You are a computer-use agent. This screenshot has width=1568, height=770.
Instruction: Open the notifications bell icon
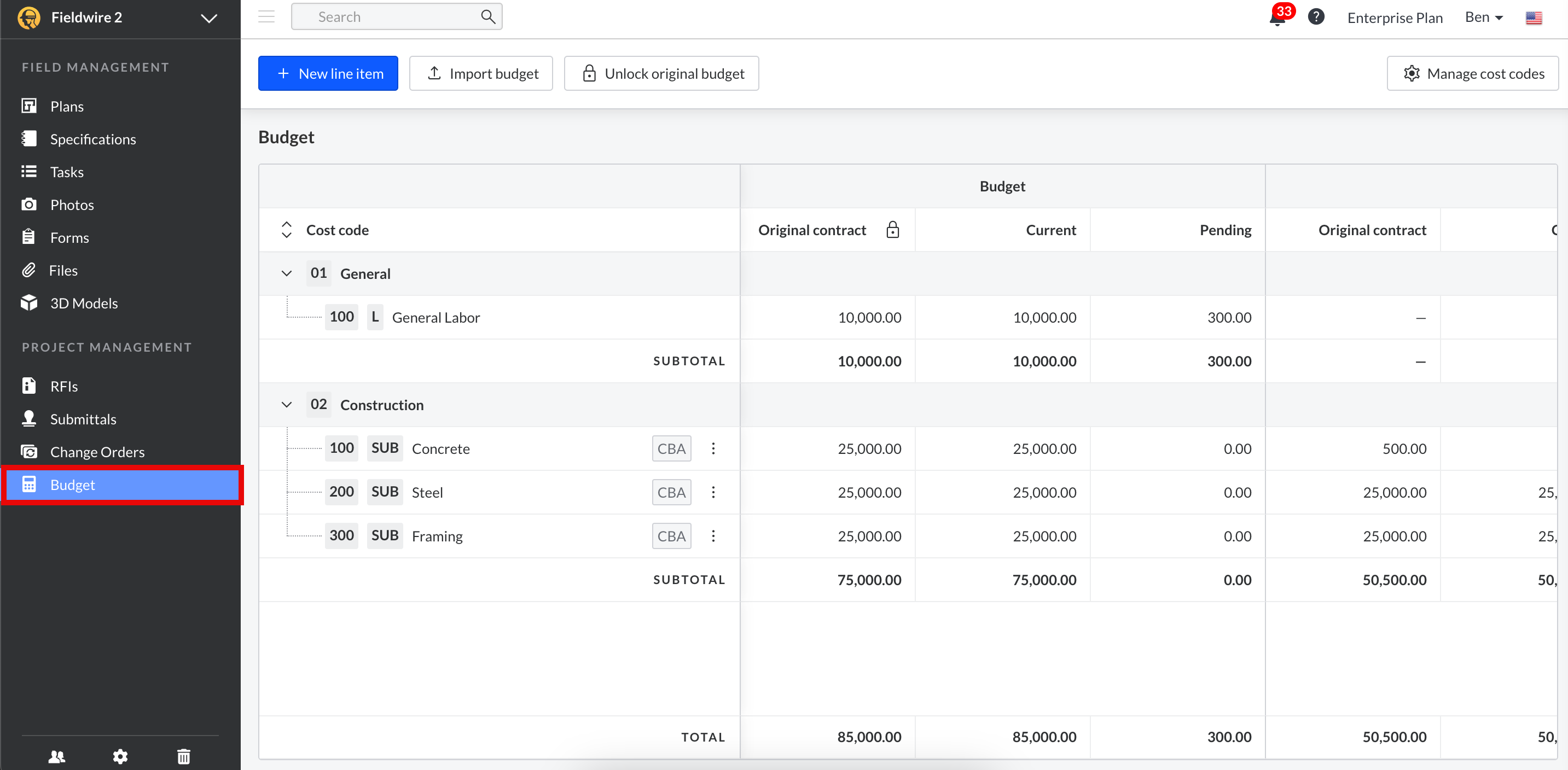[1278, 18]
